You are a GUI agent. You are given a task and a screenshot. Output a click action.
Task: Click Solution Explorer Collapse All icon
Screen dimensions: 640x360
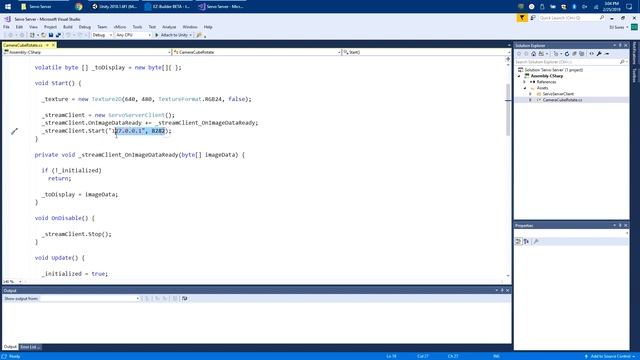pos(574,54)
